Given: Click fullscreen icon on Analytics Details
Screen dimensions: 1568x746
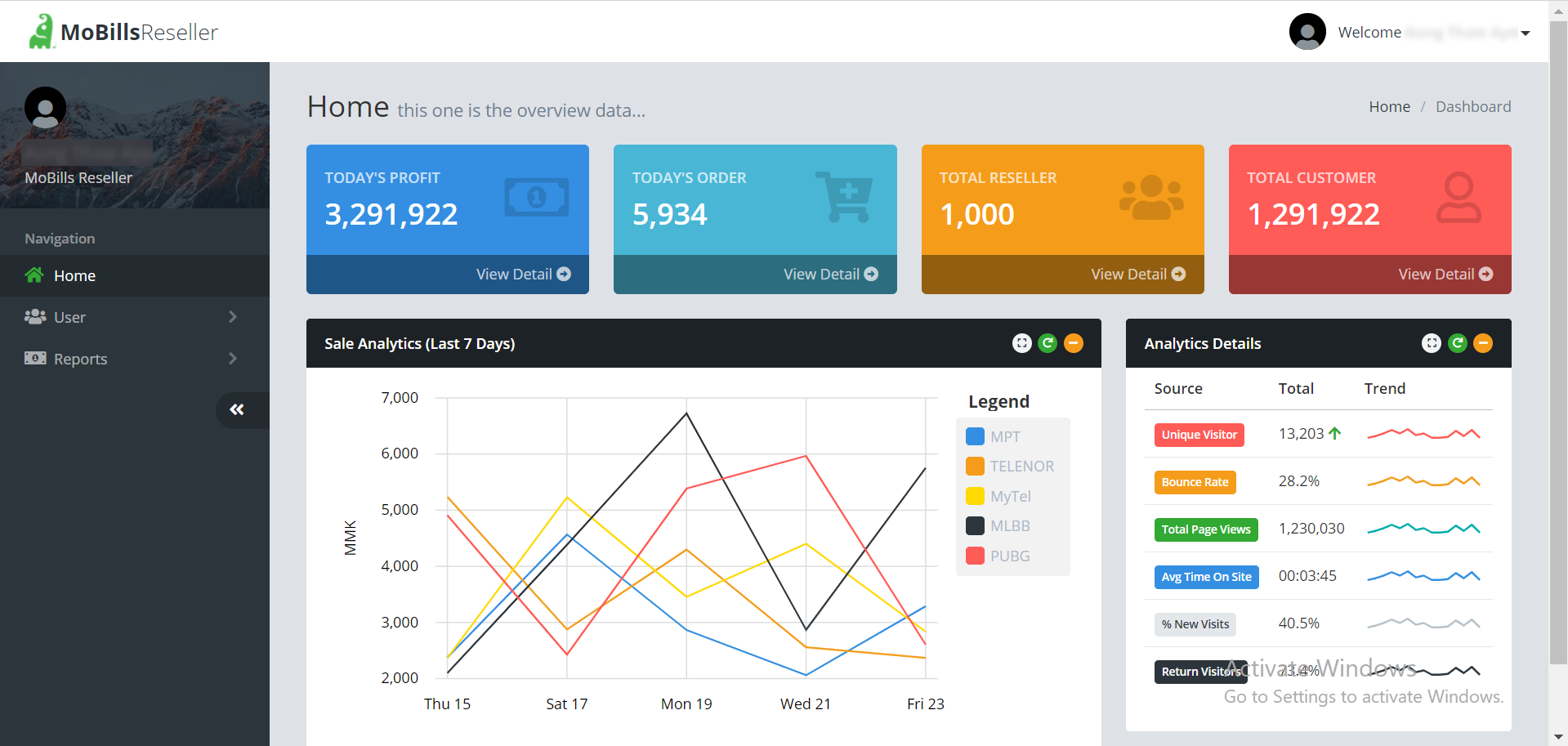Looking at the screenshot, I should pyautogui.click(x=1431, y=343).
